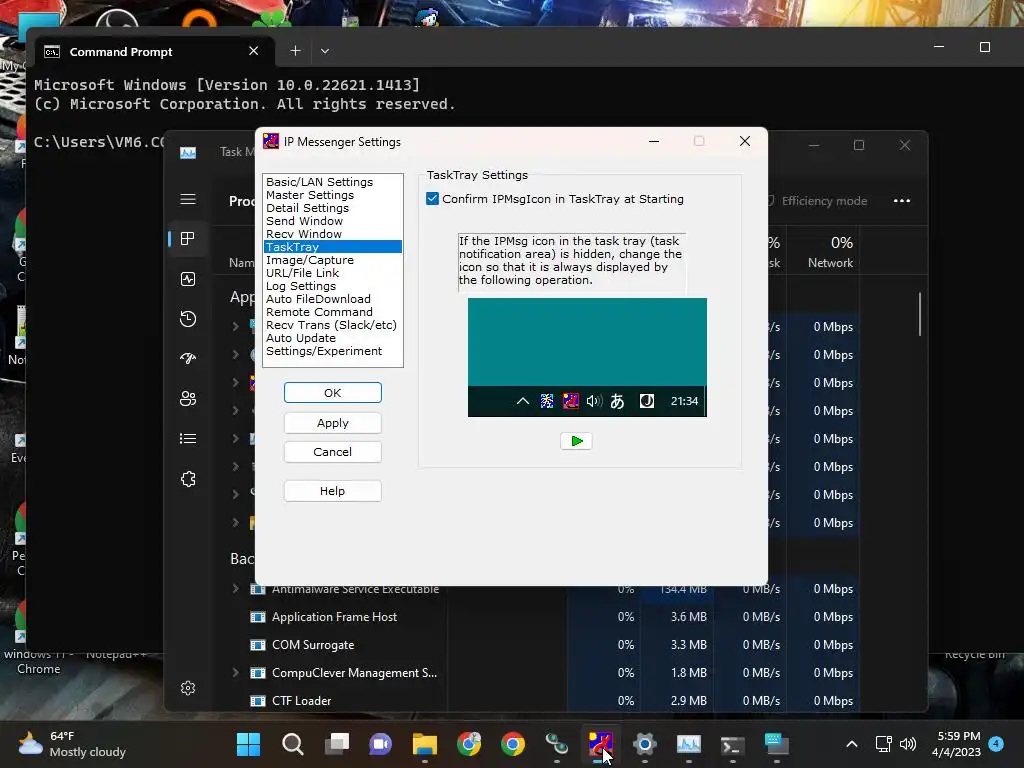The width and height of the screenshot is (1024, 768).
Task: Open clock showing 5:59 PM
Action: [x=956, y=744]
